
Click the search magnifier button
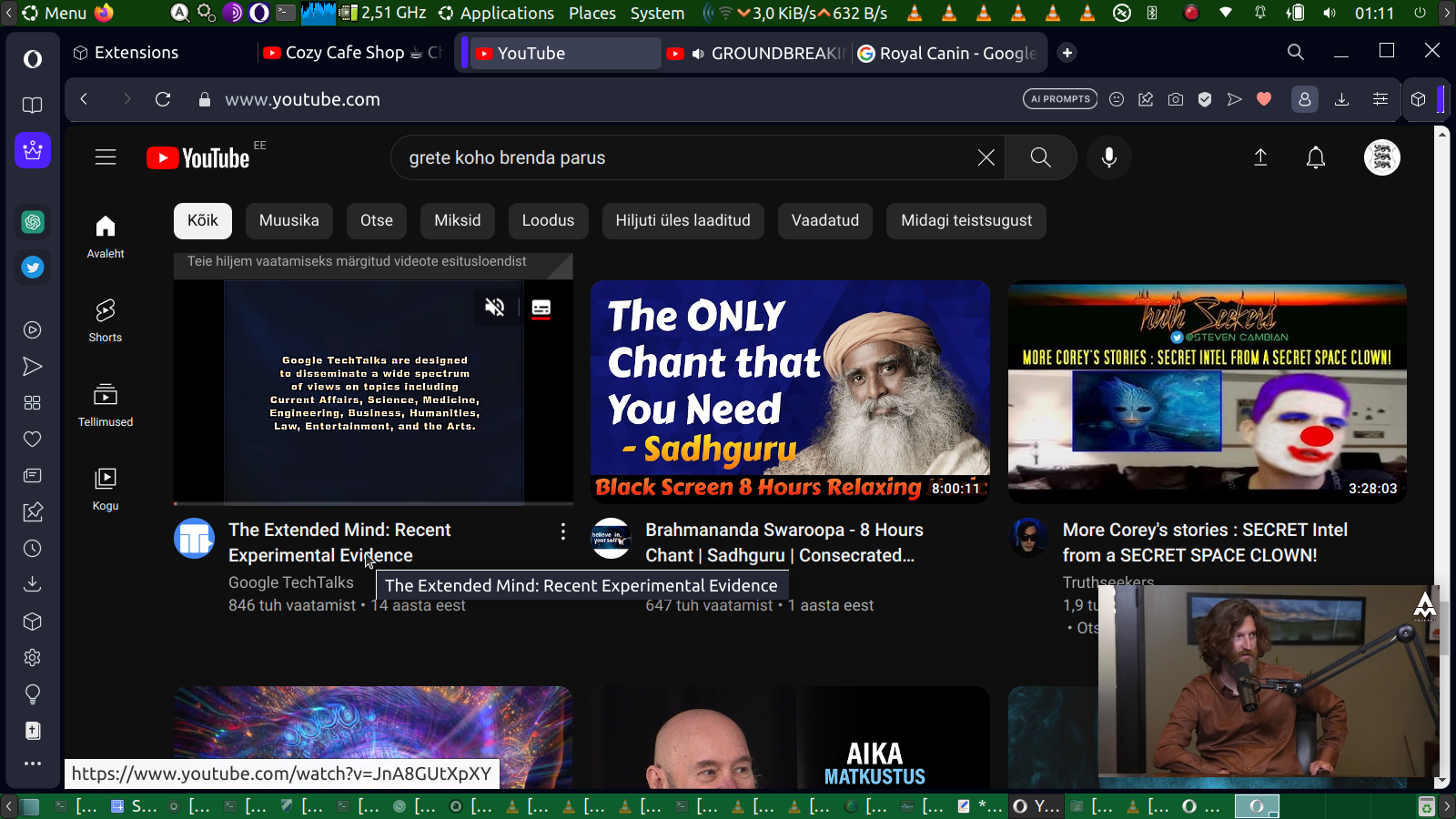[x=1040, y=157]
